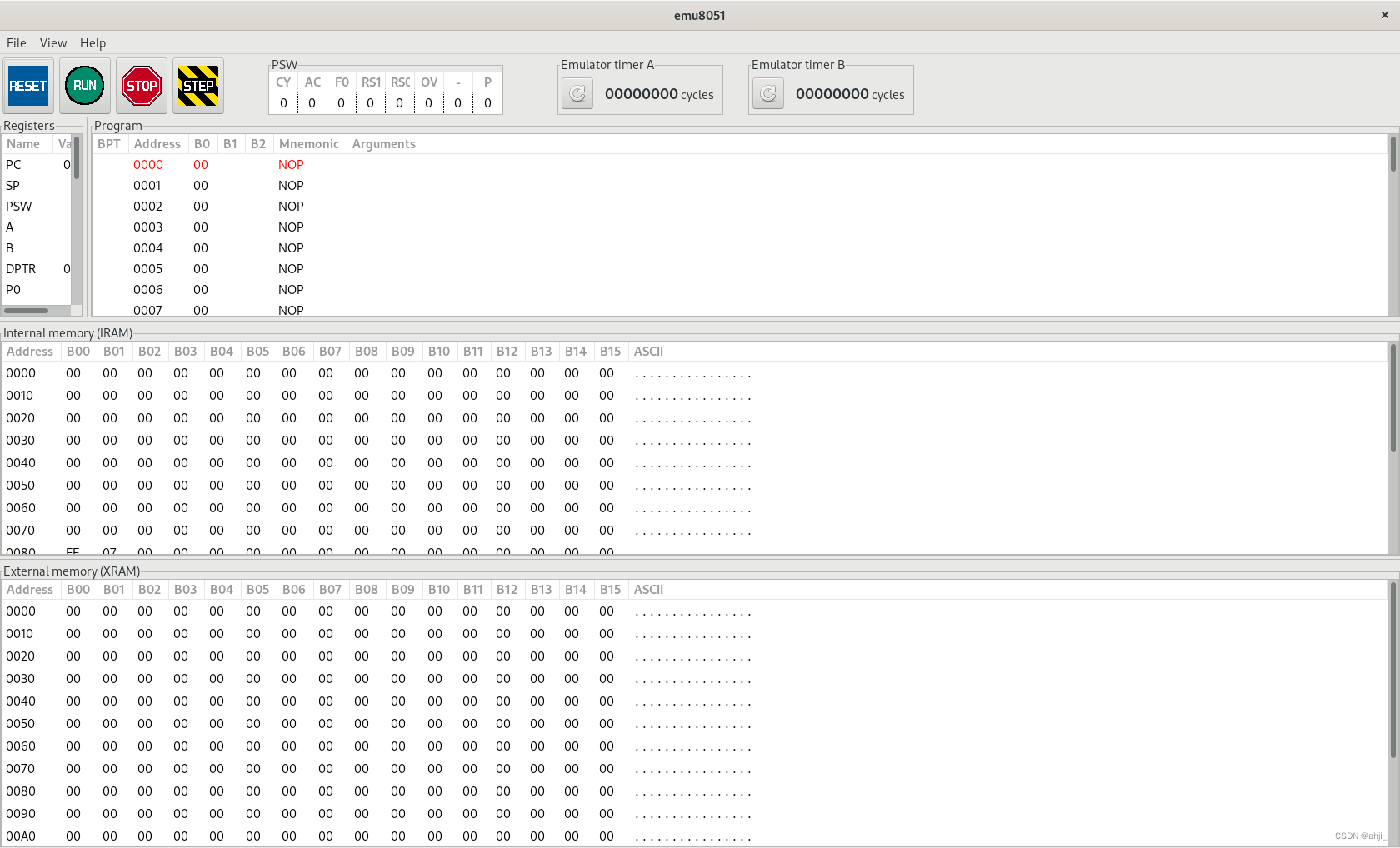
Task: Halt execution with the red STOP button
Action: click(x=142, y=86)
